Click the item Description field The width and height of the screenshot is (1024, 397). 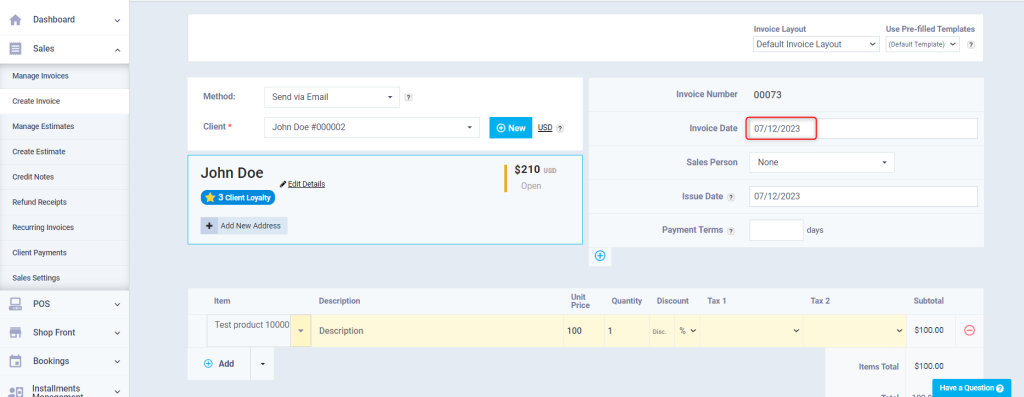(438, 331)
